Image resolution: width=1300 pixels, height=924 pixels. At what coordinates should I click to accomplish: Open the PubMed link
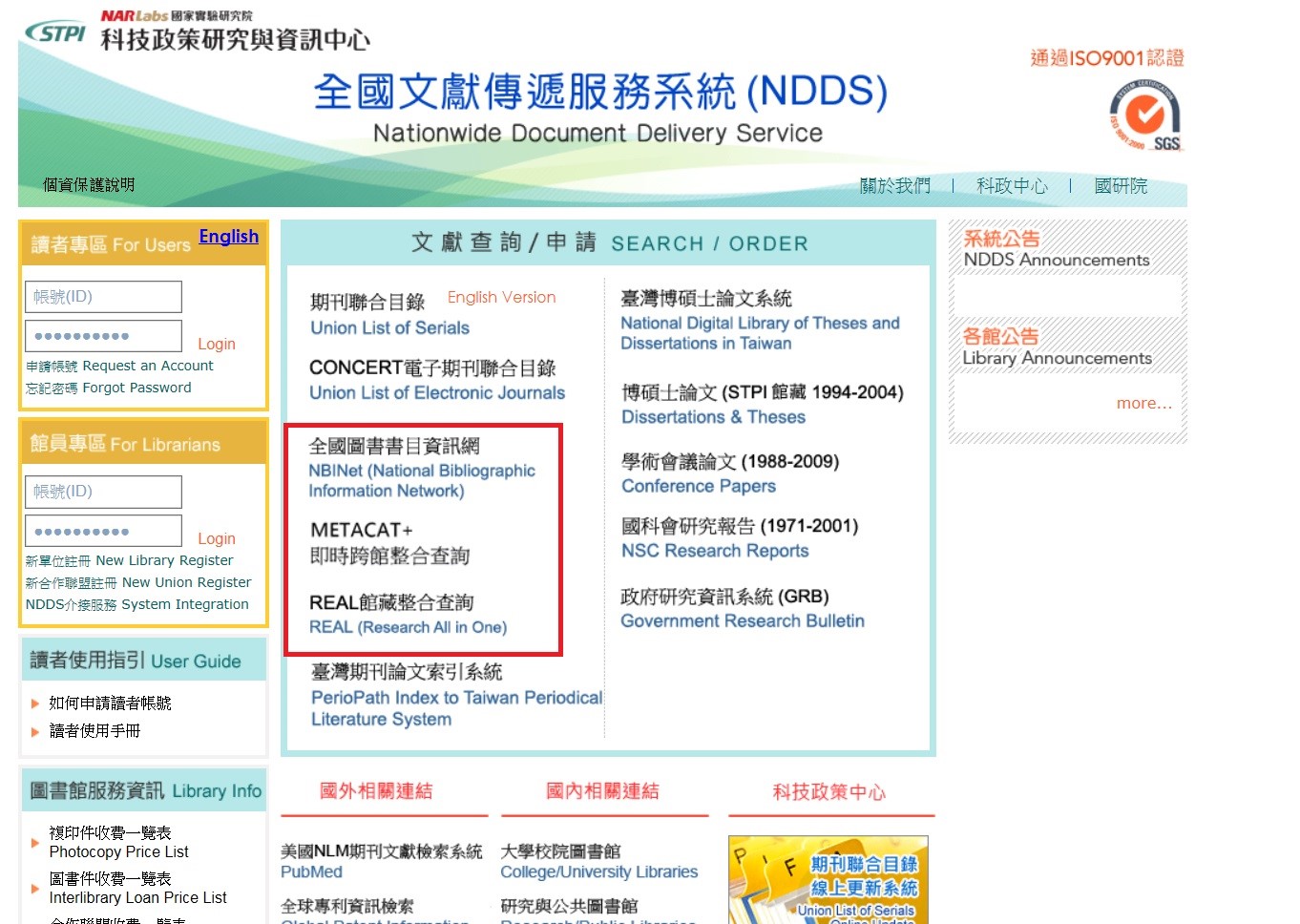pyautogui.click(x=311, y=871)
